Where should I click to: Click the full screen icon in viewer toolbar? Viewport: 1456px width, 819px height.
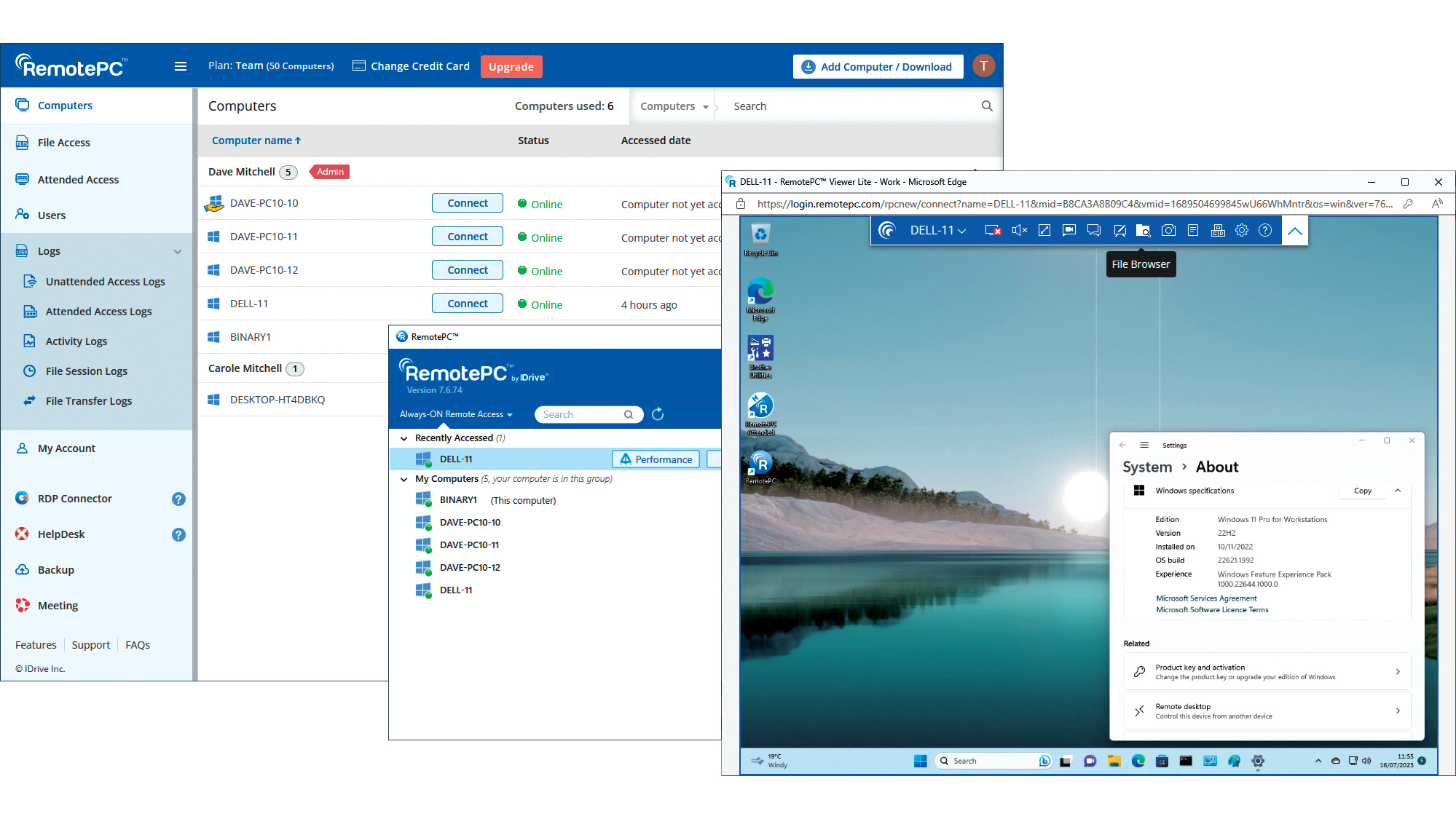pyautogui.click(x=1044, y=230)
